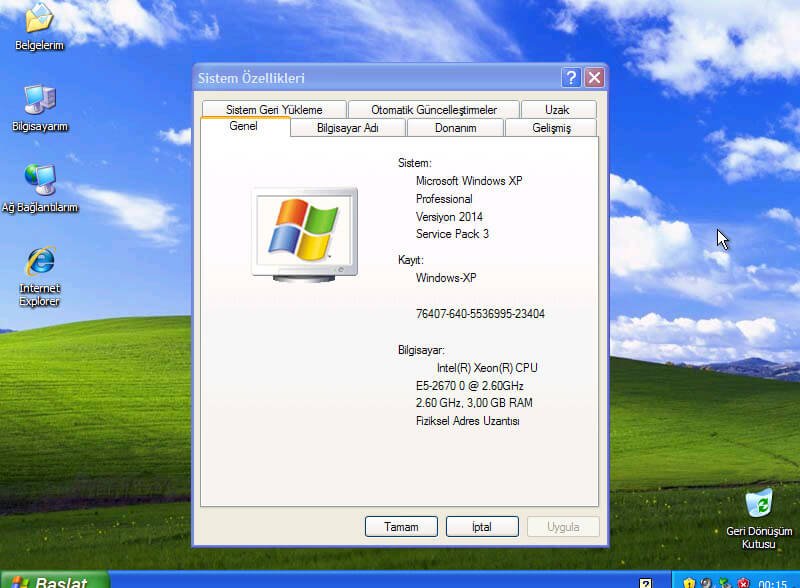Click the 'Microsoft Windows XP' text
Screen dimensions: 800x588
(x=469, y=181)
